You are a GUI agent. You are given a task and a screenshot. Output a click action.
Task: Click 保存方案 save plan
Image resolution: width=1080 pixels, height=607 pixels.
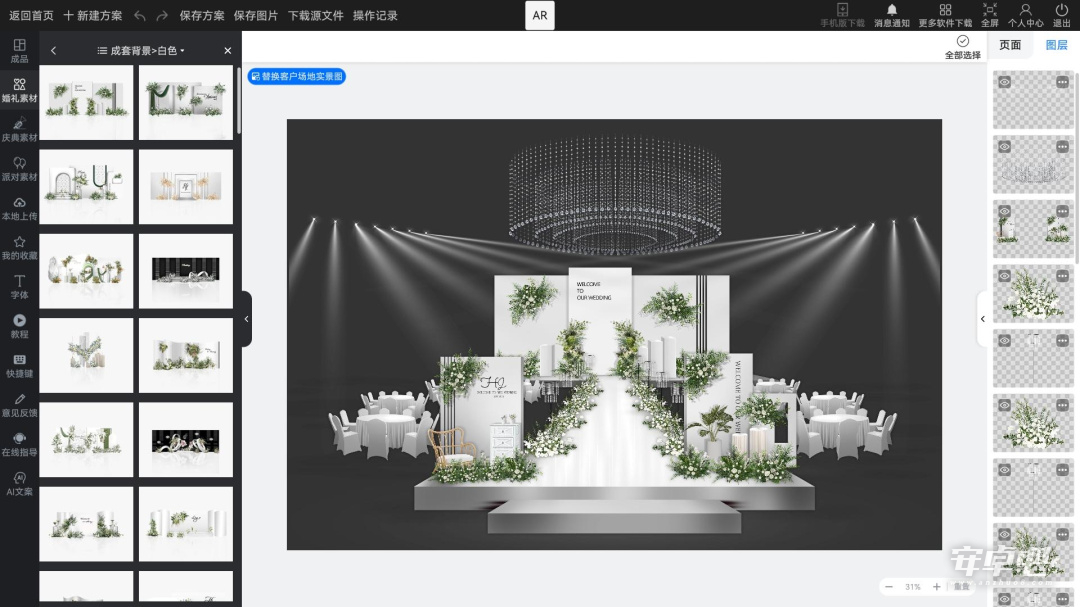click(202, 15)
